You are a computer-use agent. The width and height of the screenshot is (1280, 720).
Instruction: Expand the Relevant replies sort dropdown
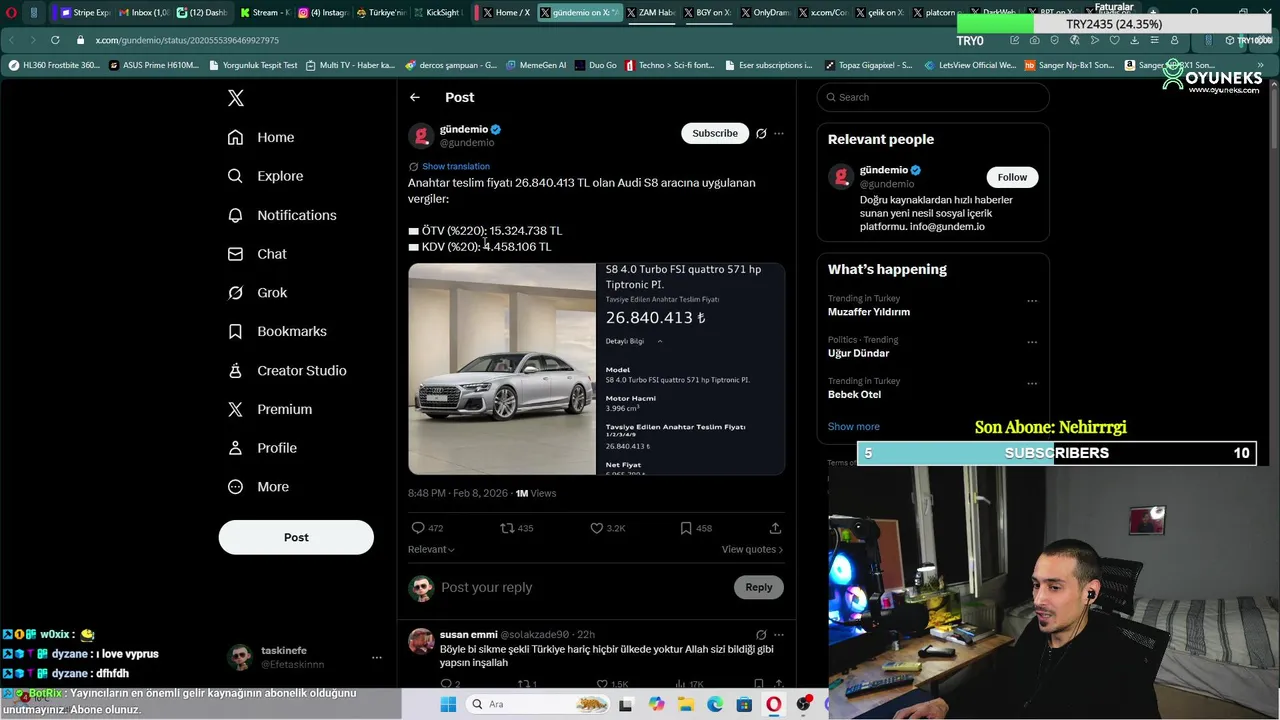tap(431, 549)
